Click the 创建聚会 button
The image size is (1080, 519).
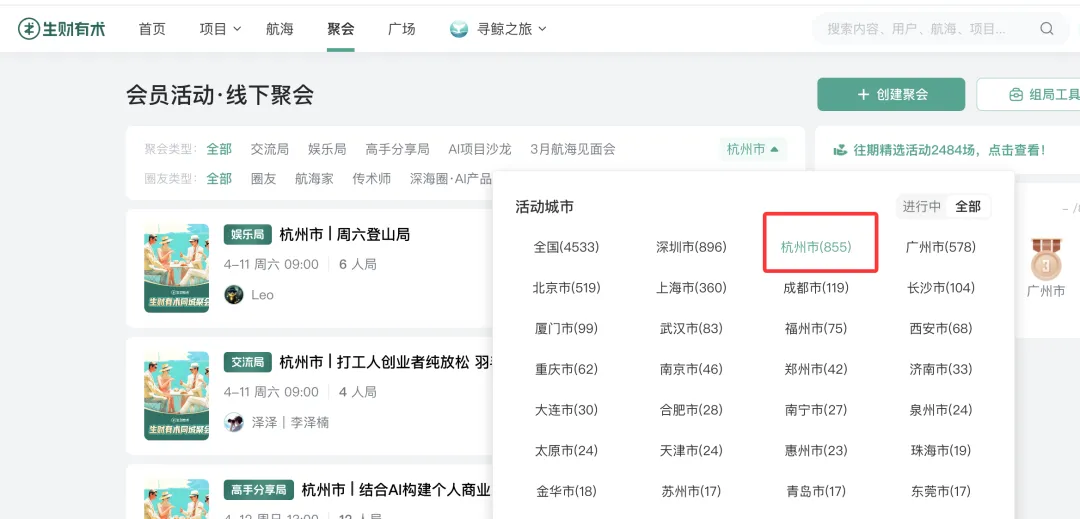(891, 94)
